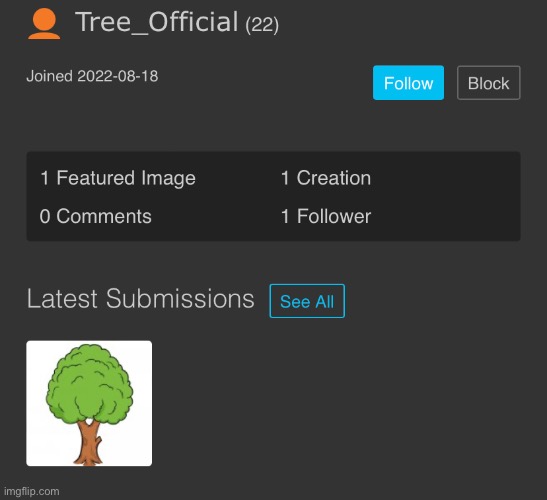This screenshot has width=547, height=500.
Task: View the 1 Follower stat
Action: coord(326,216)
